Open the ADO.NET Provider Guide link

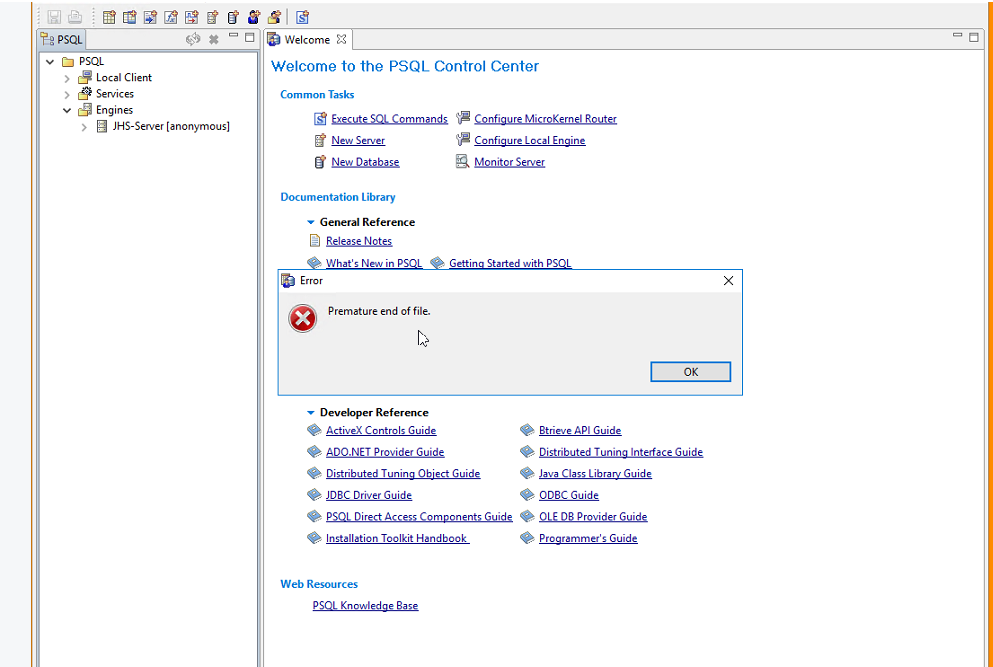point(384,452)
